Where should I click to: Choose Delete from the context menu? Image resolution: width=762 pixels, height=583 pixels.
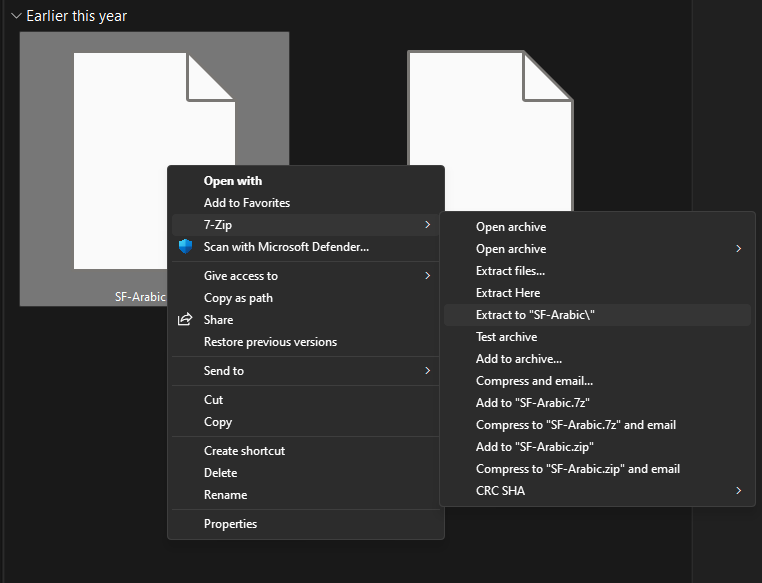coord(306,473)
